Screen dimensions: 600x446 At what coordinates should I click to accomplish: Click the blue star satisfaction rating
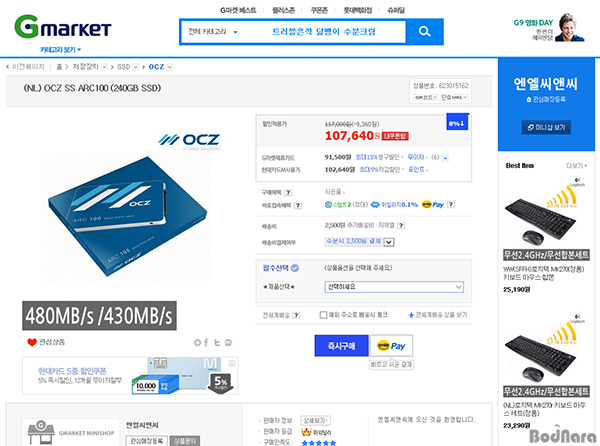click(x=319, y=443)
